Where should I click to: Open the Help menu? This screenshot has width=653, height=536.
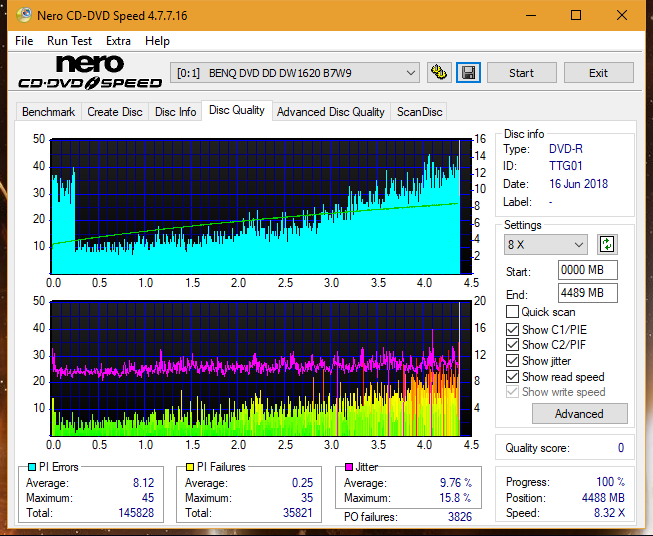[x=157, y=41]
